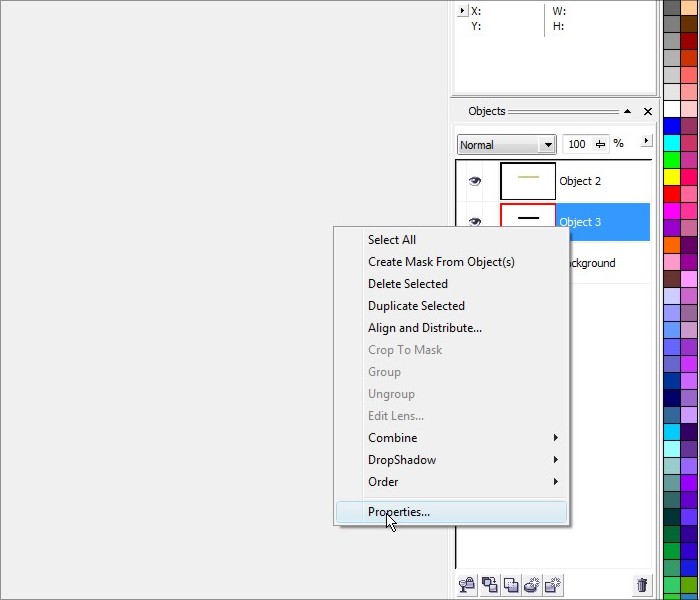The width and height of the screenshot is (700, 600).
Task: Click Create Mask From Object(s)
Action: tap(441, 262)
